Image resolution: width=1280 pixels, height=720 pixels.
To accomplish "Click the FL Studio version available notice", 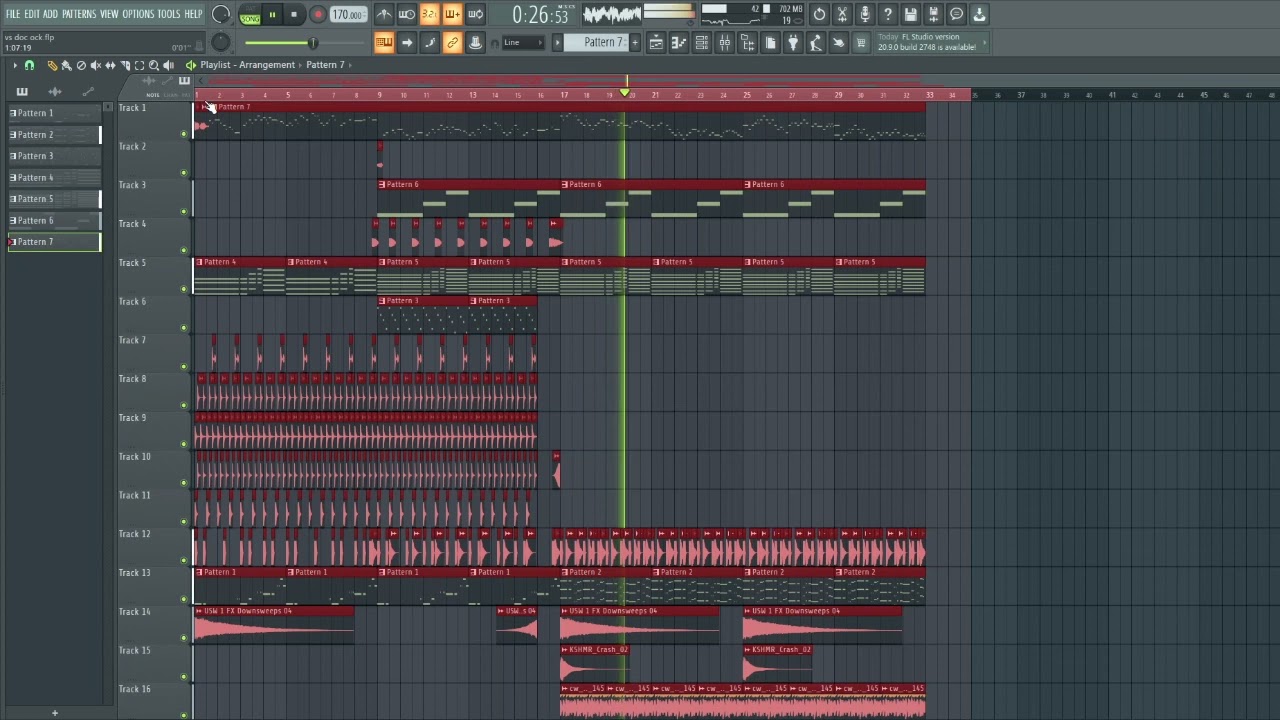I will click(930, 42).
